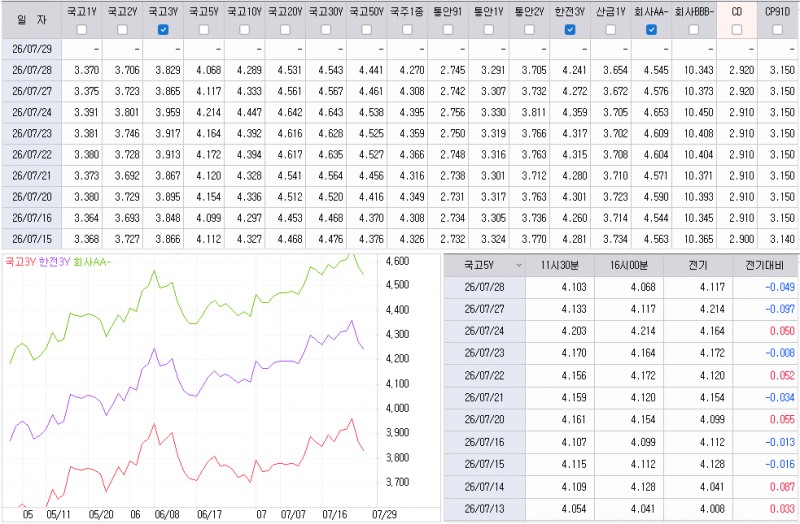
Task: Enable the 국고10Y checkbox
Action: pyautogui.click(x=244, y=30)
